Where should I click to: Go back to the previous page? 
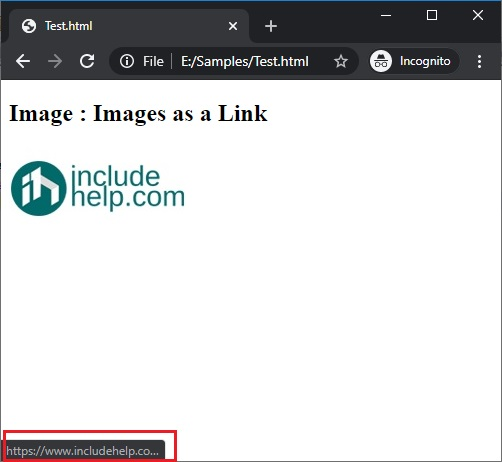coord(23,61)
